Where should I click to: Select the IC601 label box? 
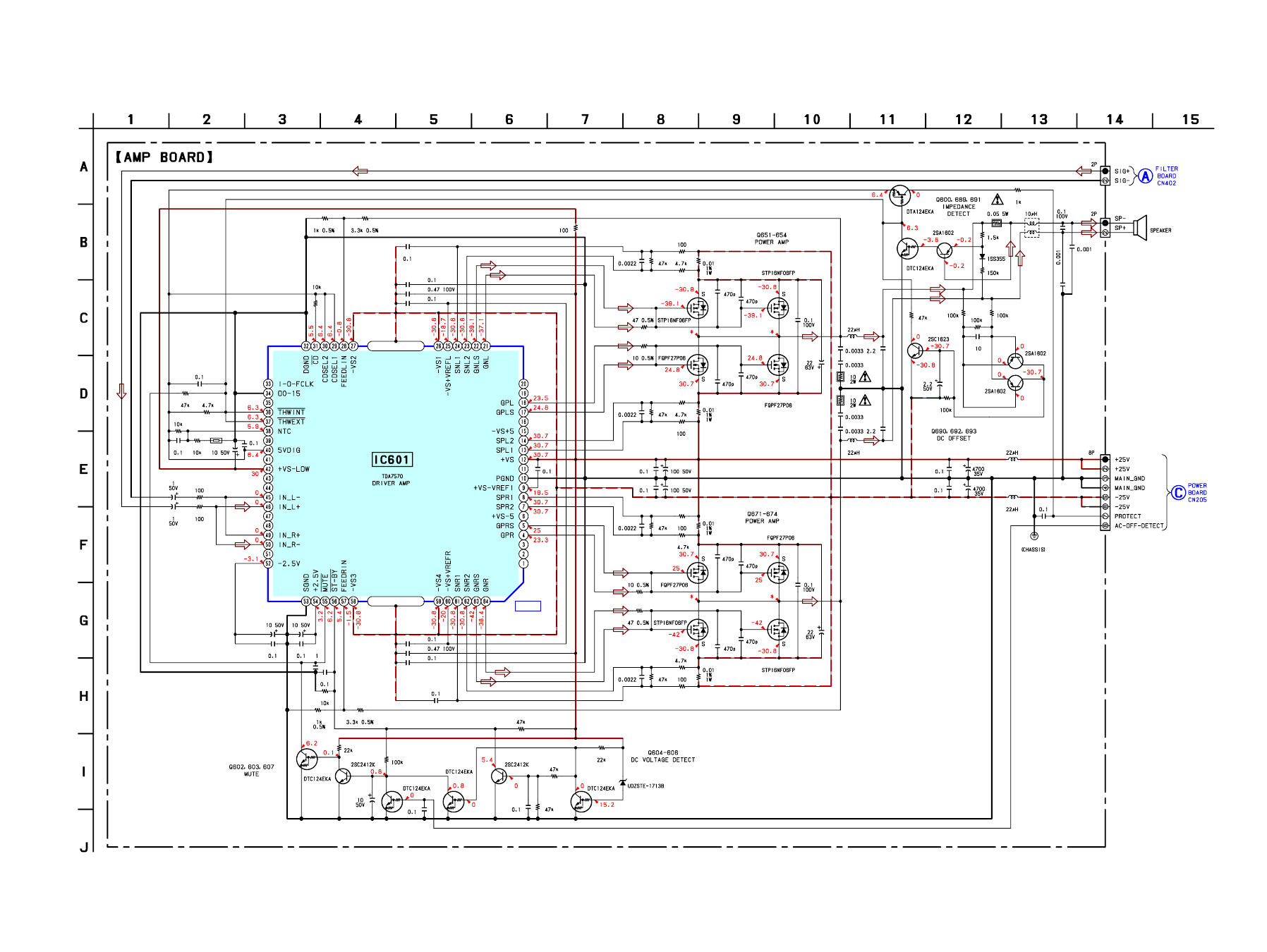click(392, 460)
